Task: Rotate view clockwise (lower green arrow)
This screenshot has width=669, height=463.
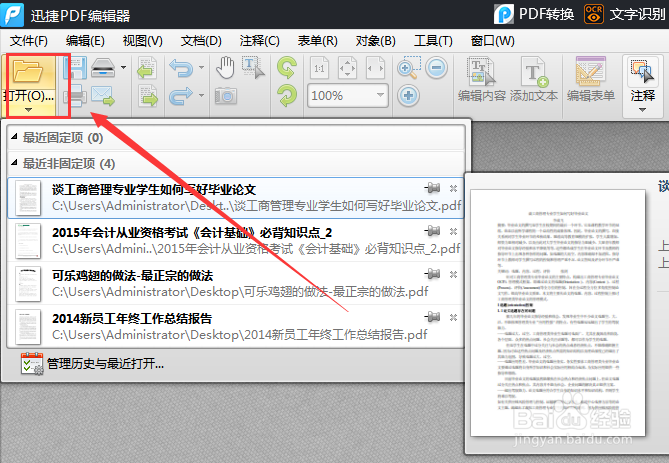Action: (x=287, y=96)
